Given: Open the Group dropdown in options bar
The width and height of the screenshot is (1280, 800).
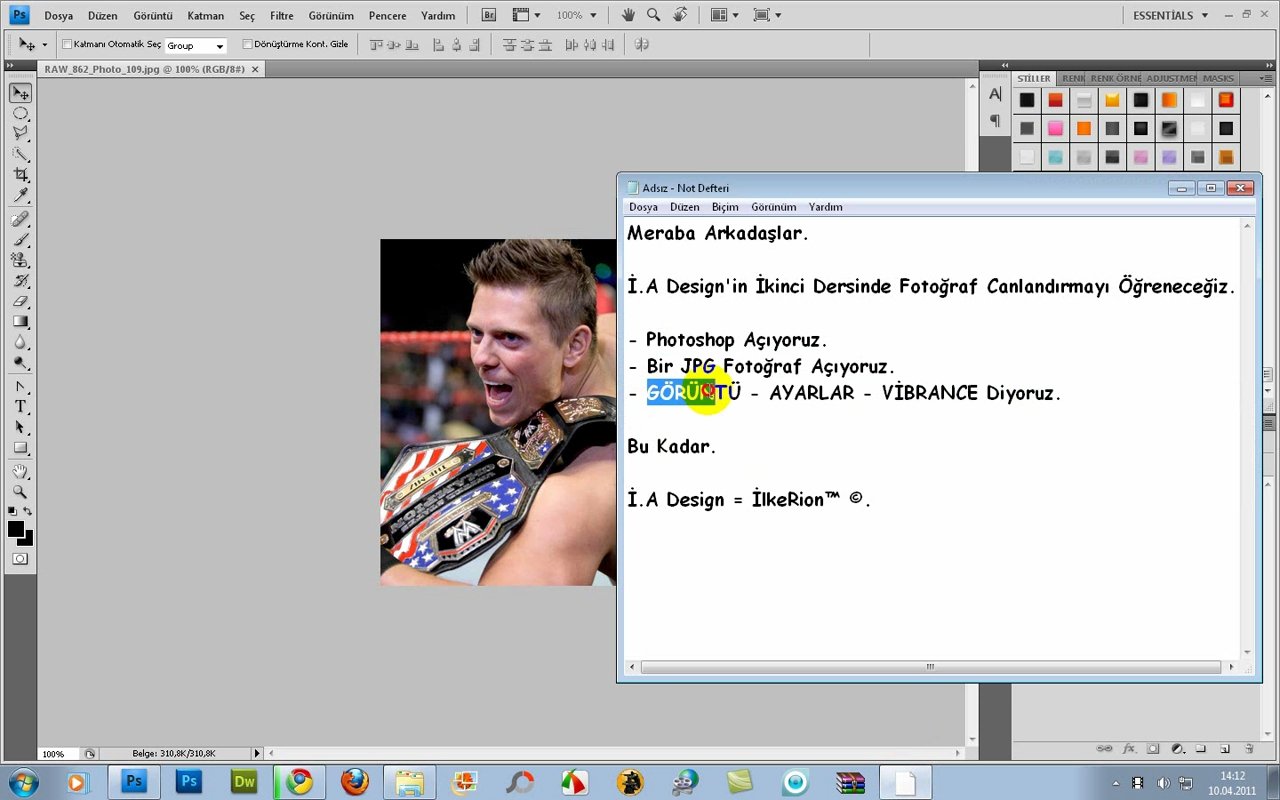Looking at the screenshot, I should coord(196,46).
